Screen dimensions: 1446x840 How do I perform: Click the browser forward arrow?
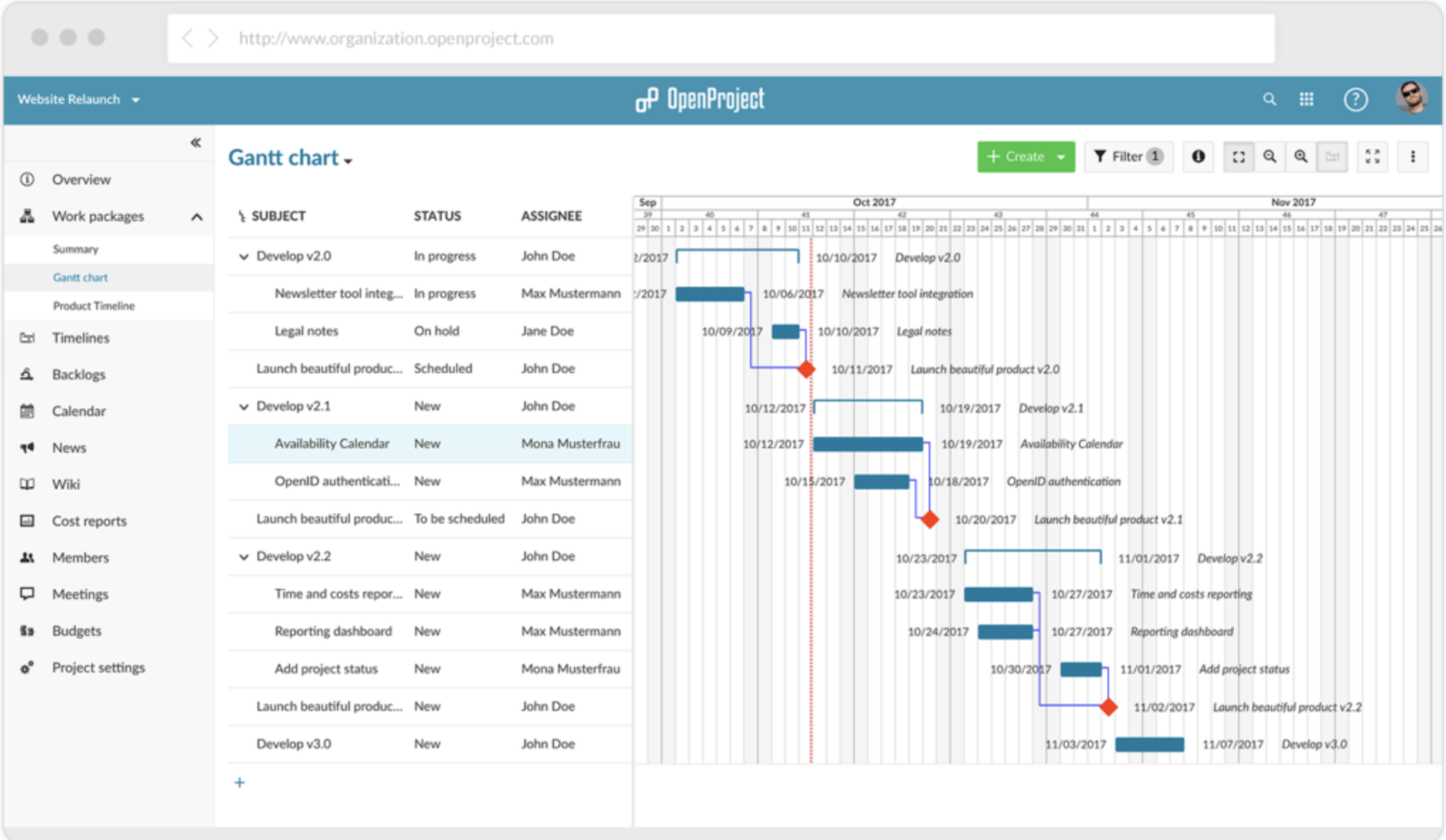pyautogui.click(x=213, y=38)
